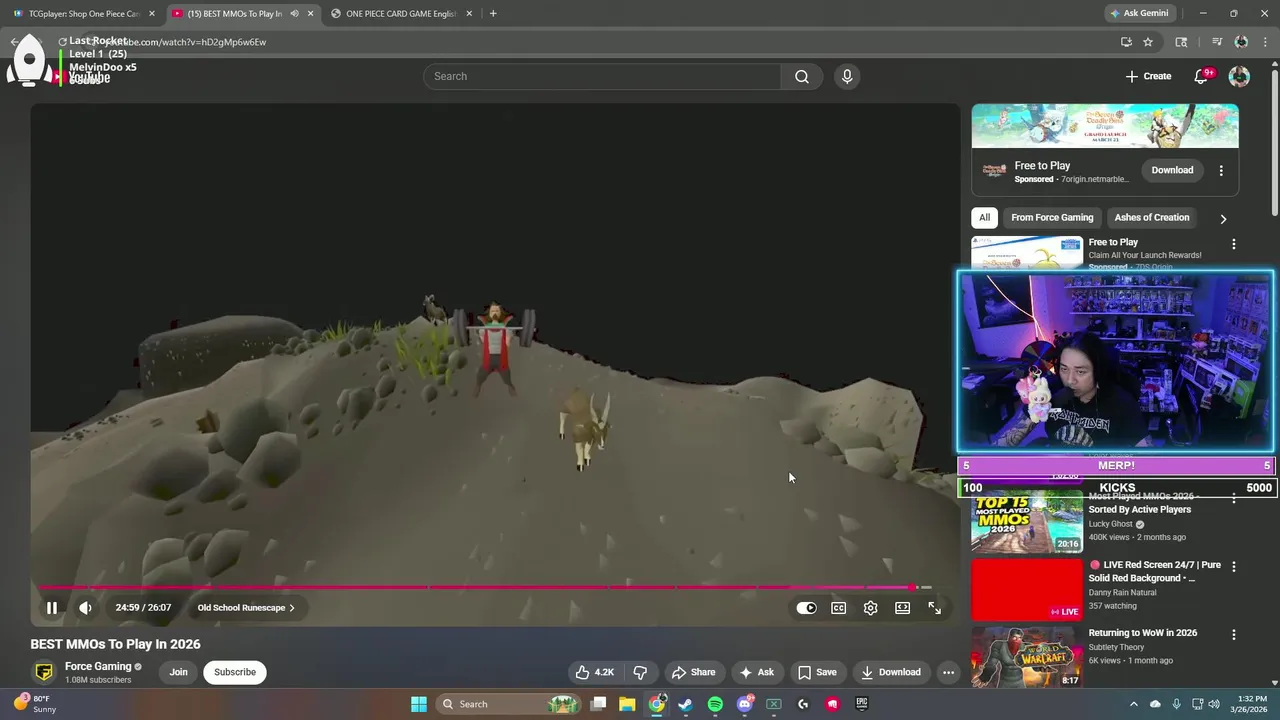Viewport: 1280px width, 720px height.
Task: Open options for Free to Play sponsored video
Action: tap(1234, 244)
